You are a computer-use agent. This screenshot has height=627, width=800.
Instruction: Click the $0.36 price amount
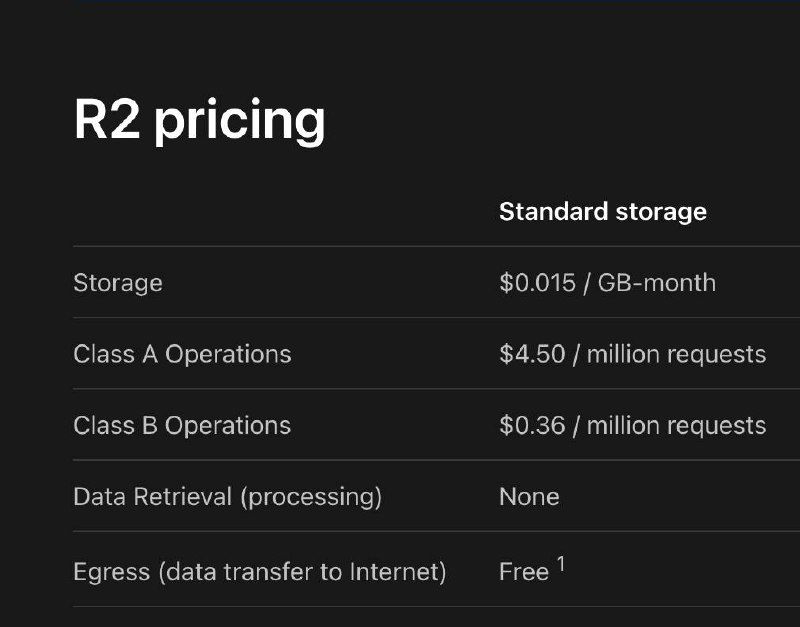tap(532, 425)
